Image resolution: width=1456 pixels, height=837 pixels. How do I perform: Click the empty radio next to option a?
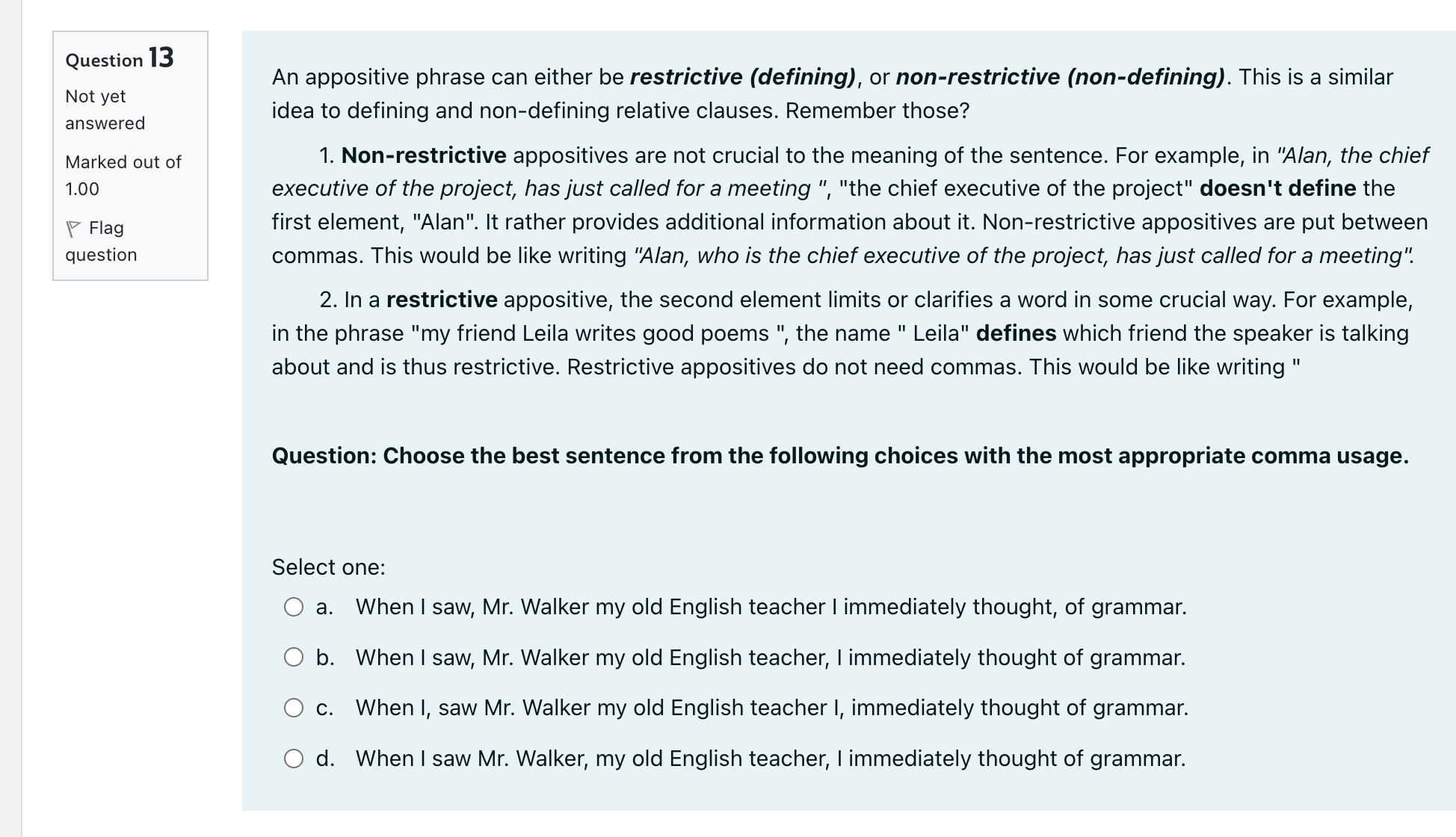pyautogui.click(x=294, y=608)
